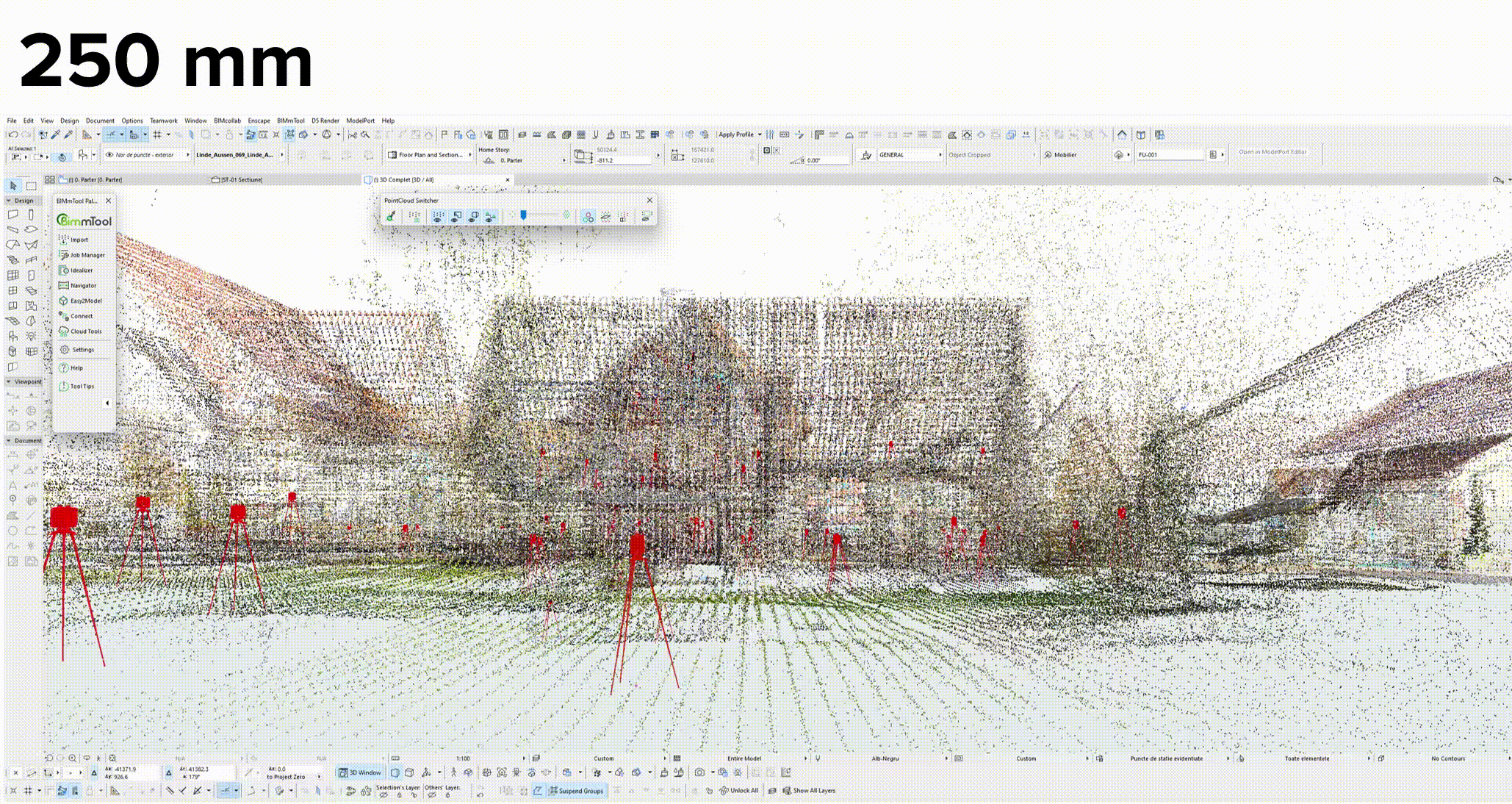Select the Arrow tool in the toolbox
The image size is (1512, 804).
pos(13,186)
